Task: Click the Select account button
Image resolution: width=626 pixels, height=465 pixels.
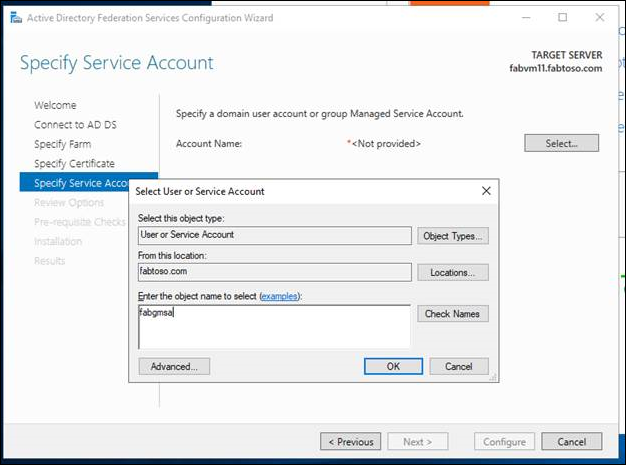Action: [x=561, y=143]
